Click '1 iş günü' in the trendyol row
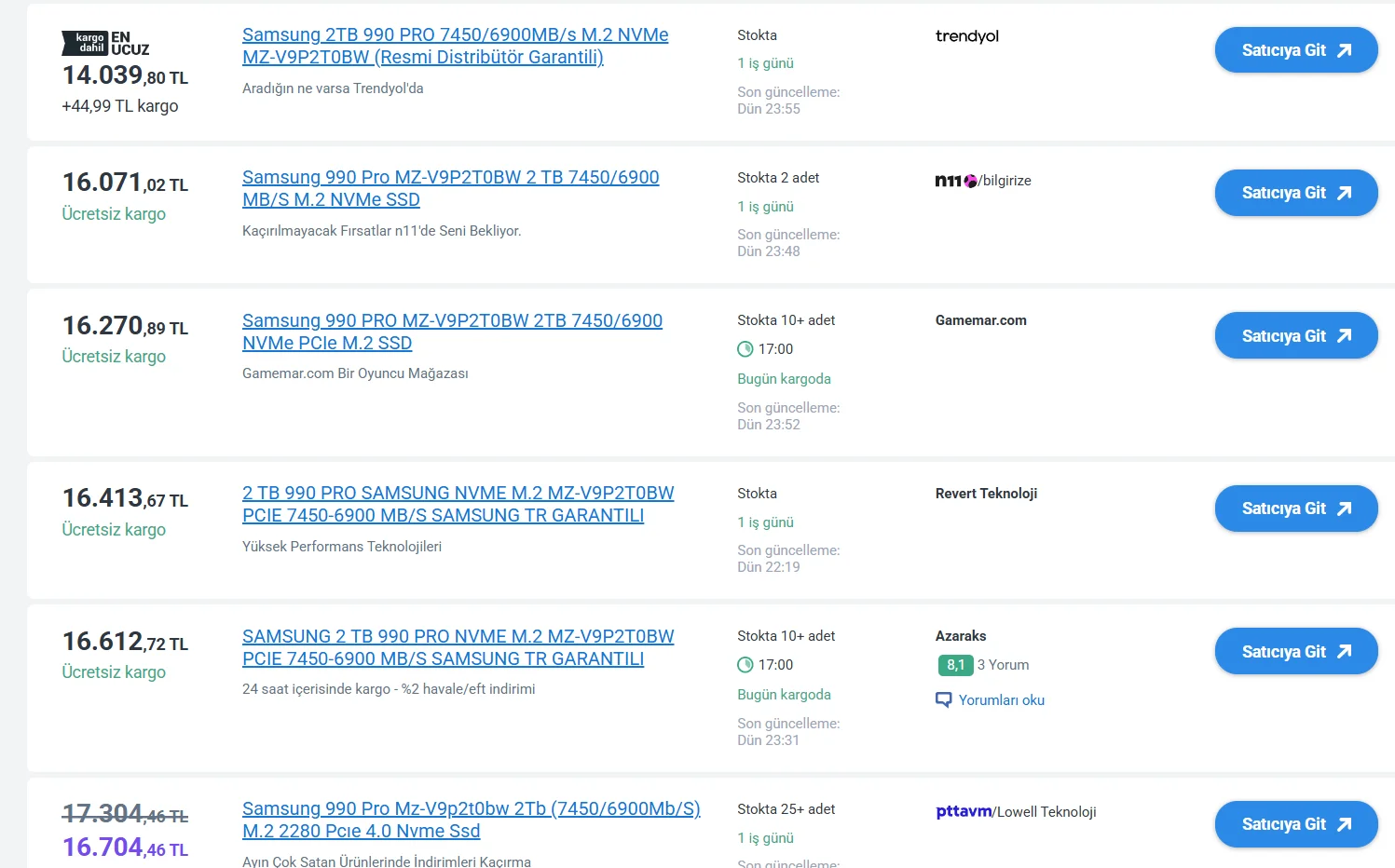The width and height of the screenshot is (1395, 868). point(765,63)
